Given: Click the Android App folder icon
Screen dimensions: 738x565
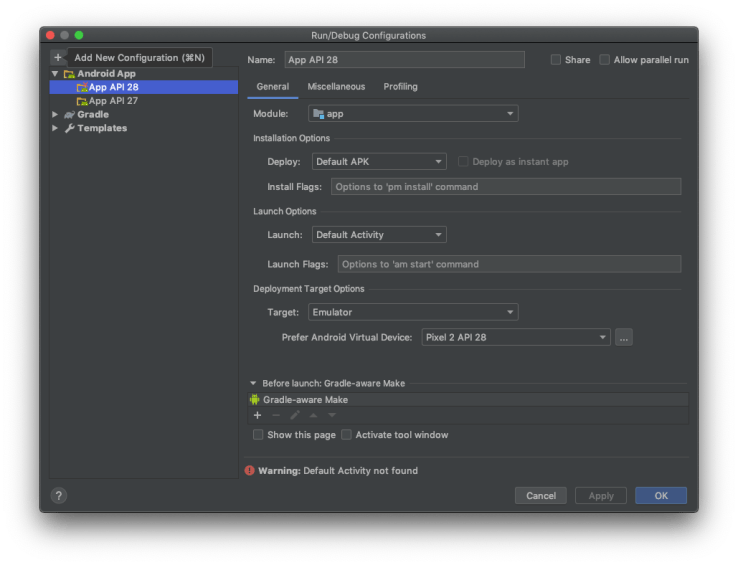Looking at the screenshot, I should click(69, 74).
